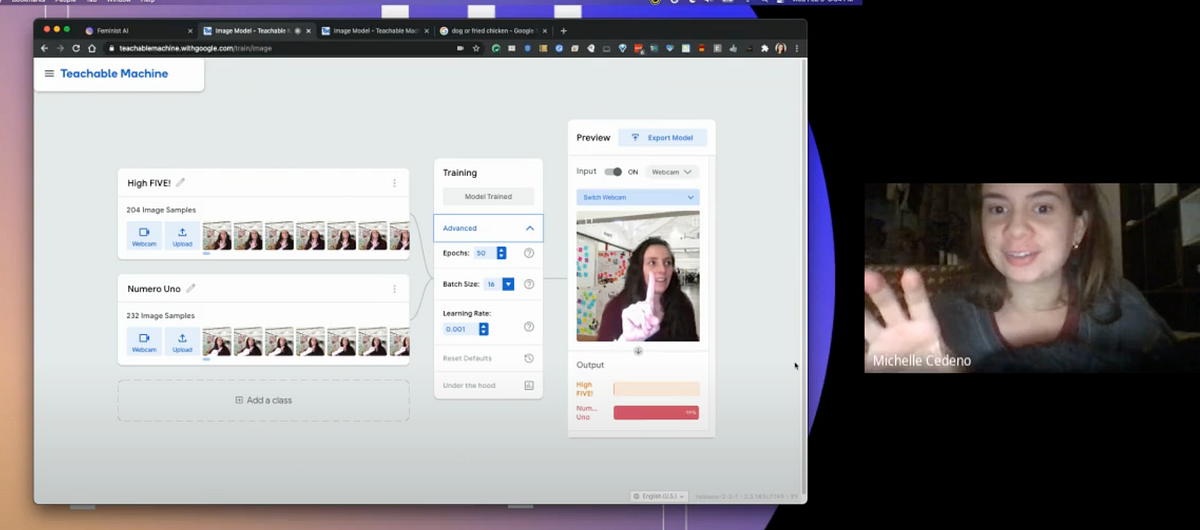Click the Michelle Cedeno video tile
Viewport: 1200px width, 530px height.
[1032, 278]
